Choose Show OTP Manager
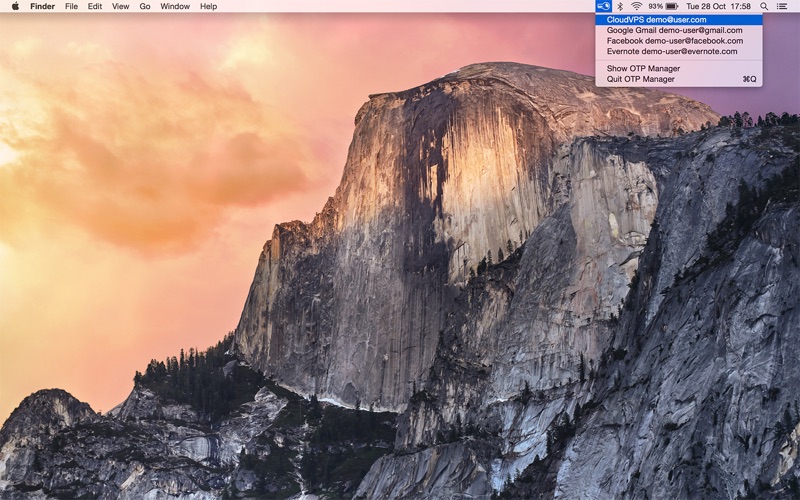This screenshot has width=800, height=500. [679, 68]
